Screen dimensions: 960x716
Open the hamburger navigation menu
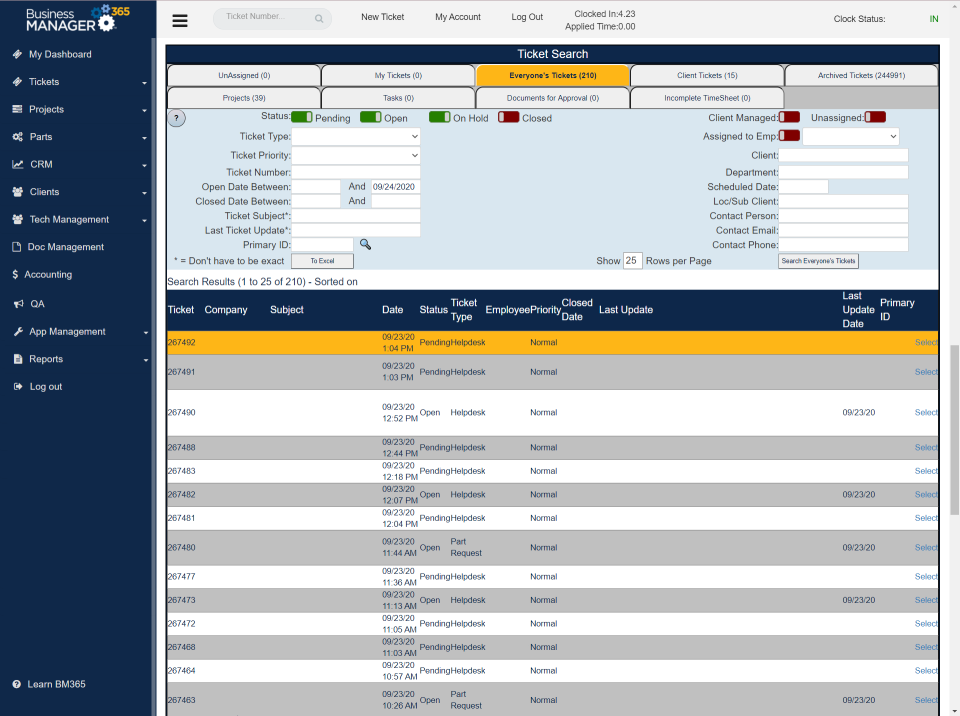pos(180,20)
